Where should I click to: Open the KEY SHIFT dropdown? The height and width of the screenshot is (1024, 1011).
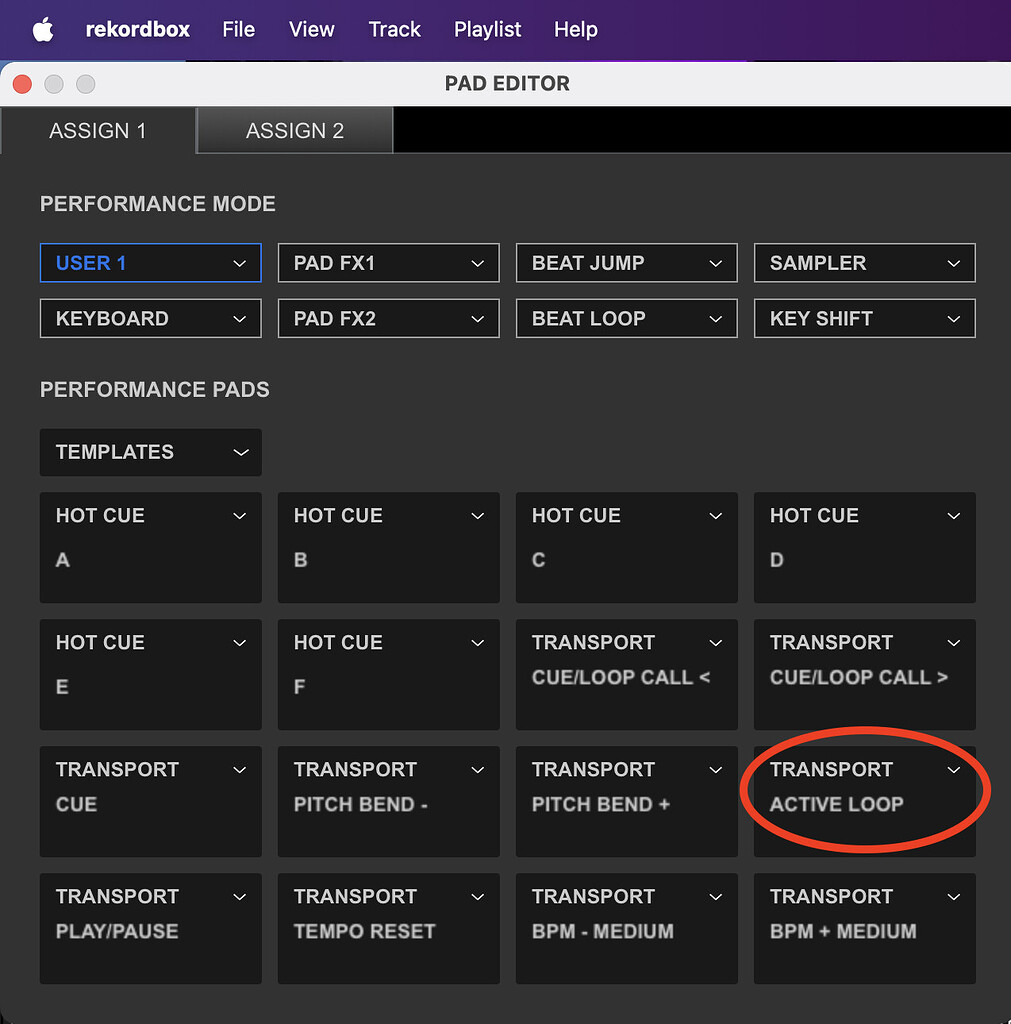(x=864, y=318)
